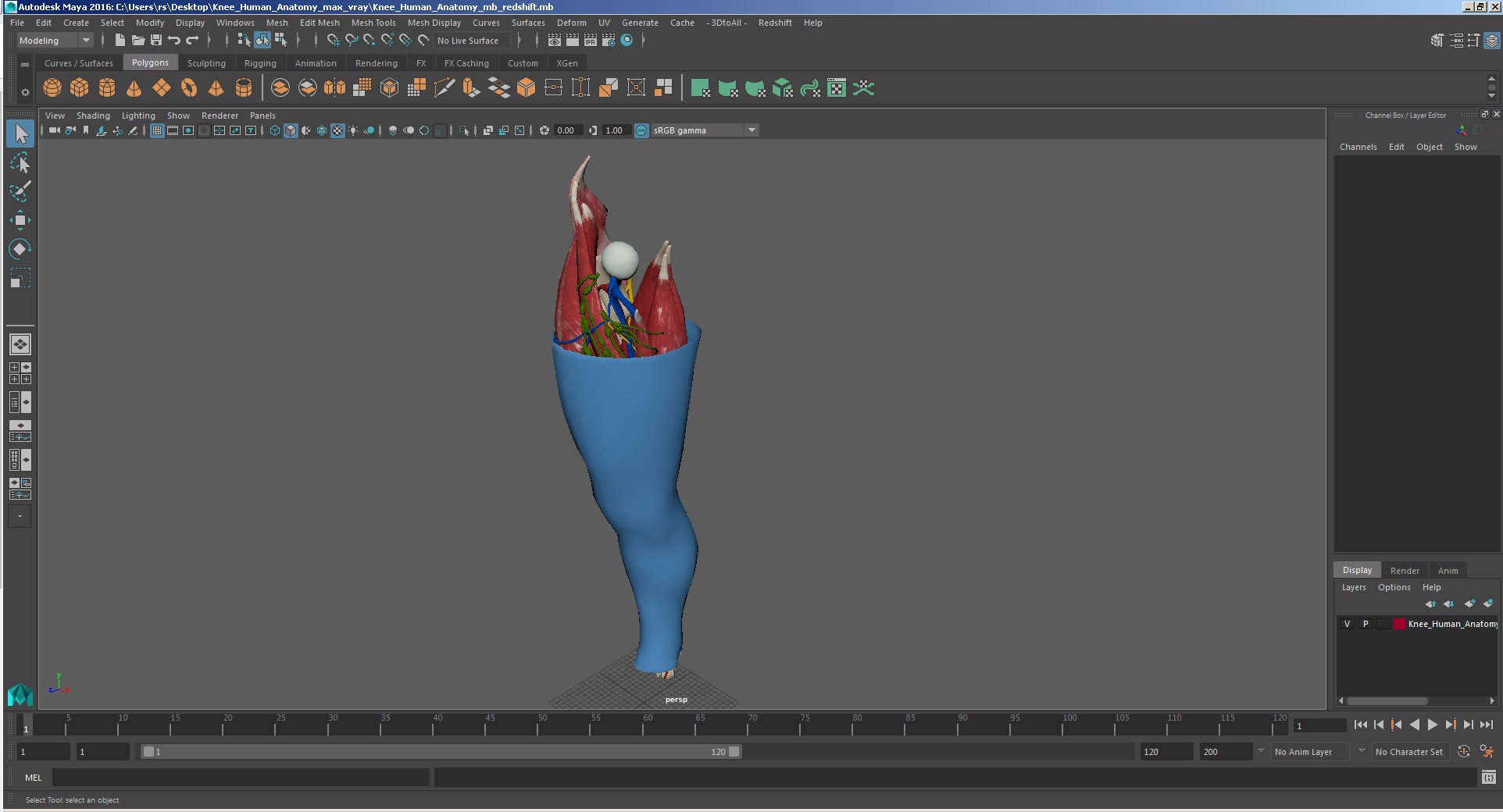The image size is (1503, 812).
Task: Open the shelf tab selector icon
Action: [25, 64]
